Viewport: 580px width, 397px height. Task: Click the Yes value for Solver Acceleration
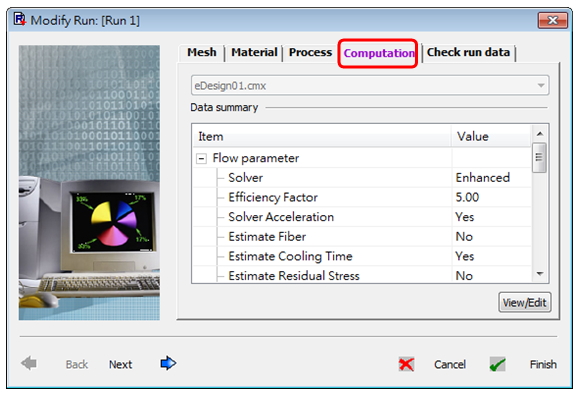click(x=465, y=217)
